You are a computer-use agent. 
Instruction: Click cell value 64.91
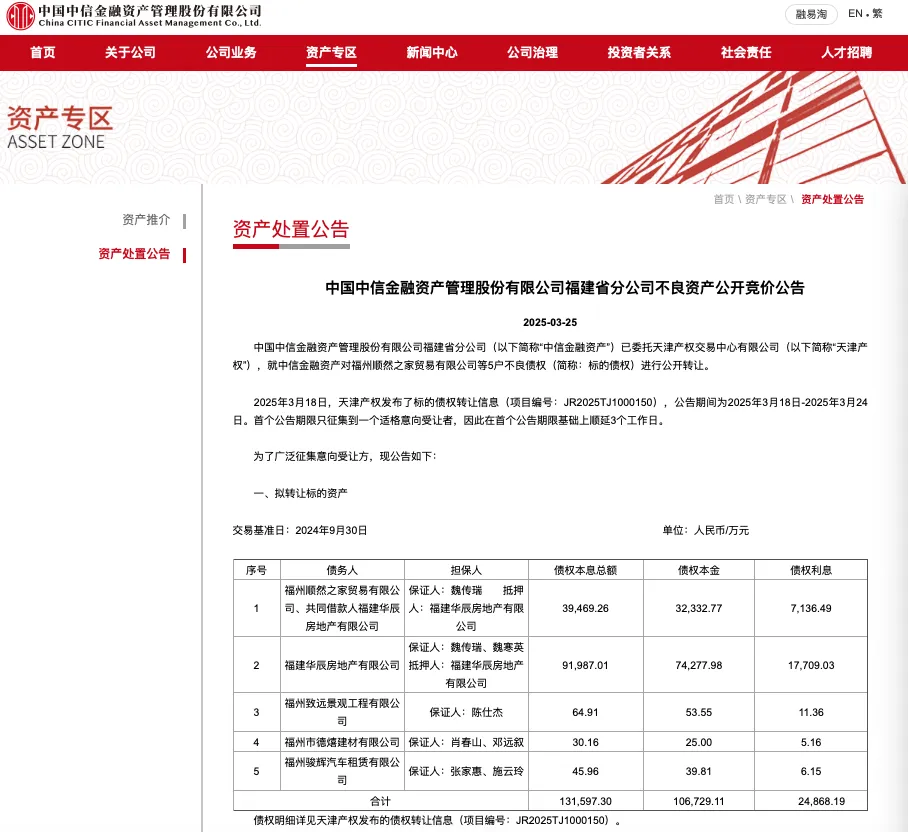[585, 712]
